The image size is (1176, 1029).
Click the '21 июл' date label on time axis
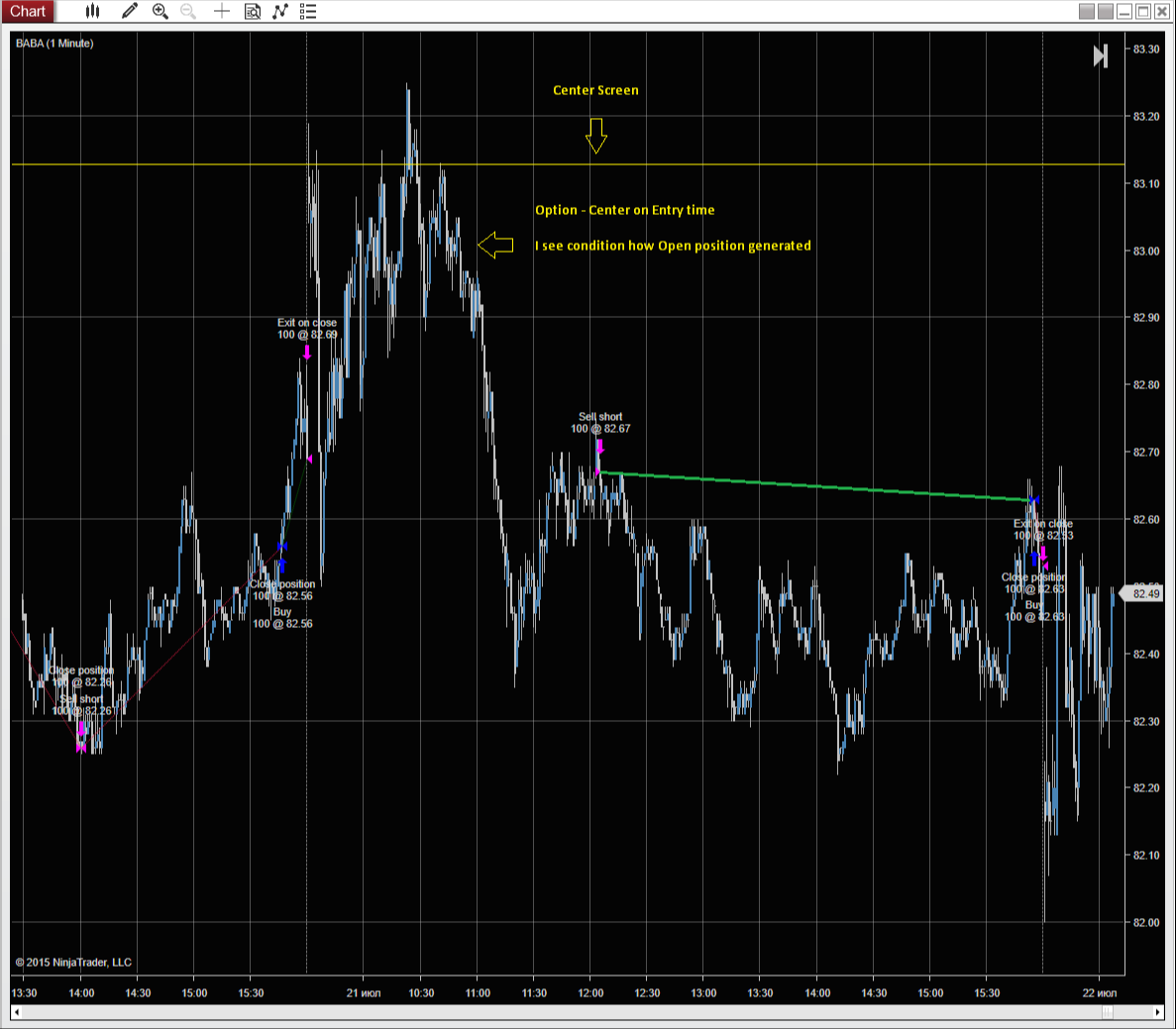pyautogui.click(x=363, y=993)
